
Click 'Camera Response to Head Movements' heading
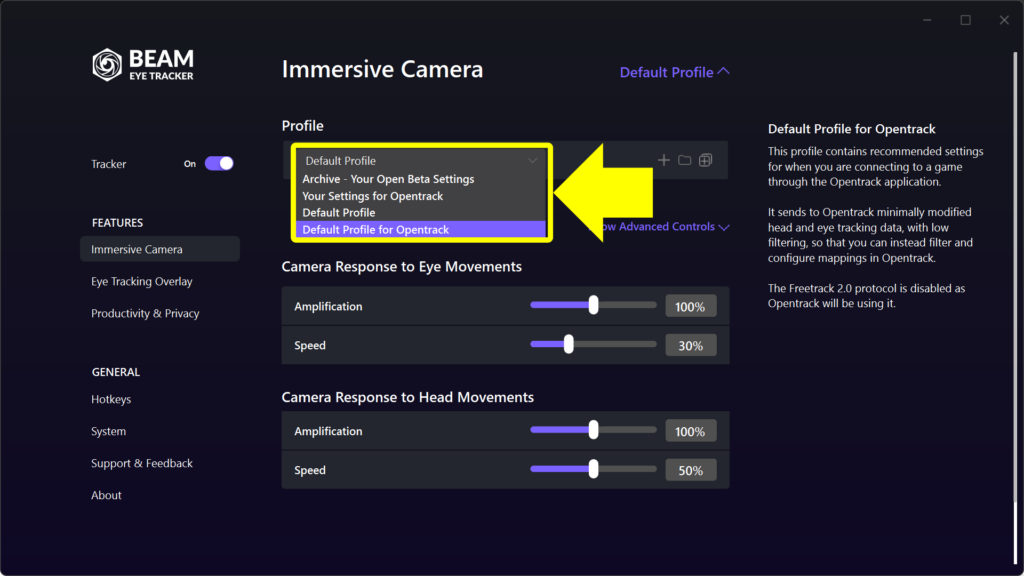click(x=408, y=397)
